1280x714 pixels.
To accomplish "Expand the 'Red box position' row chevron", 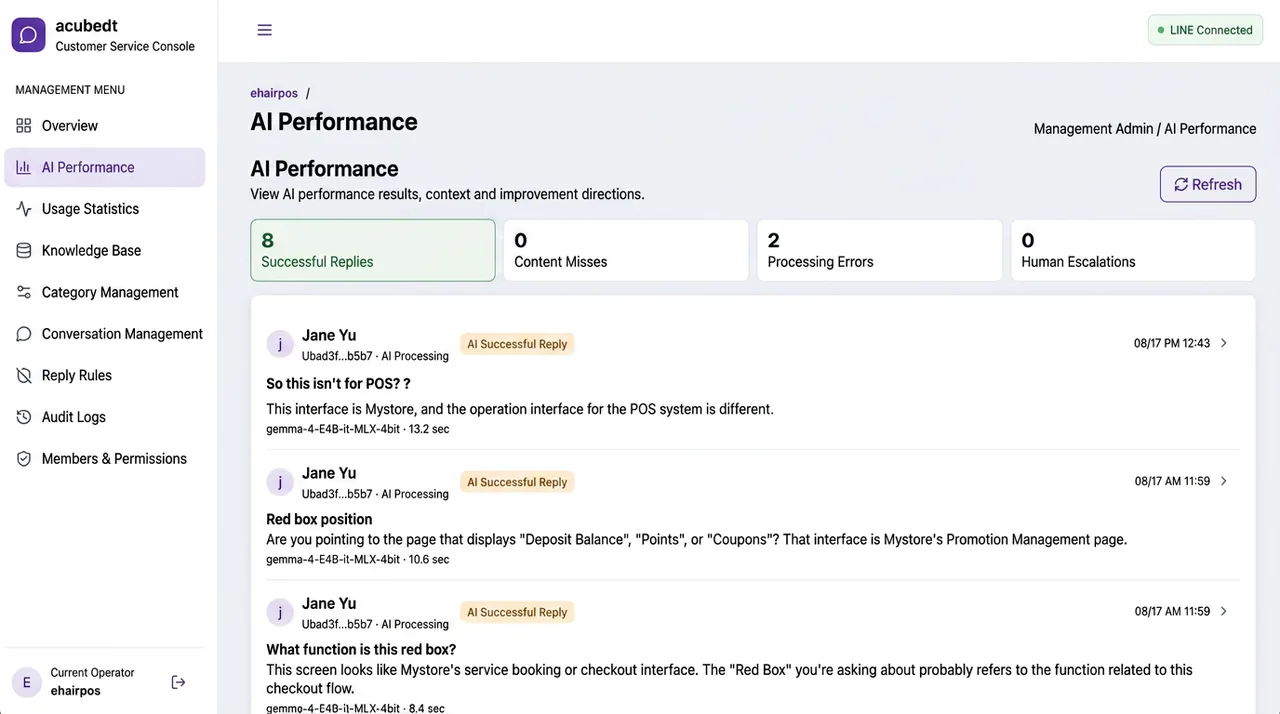I will (1224, 481).
